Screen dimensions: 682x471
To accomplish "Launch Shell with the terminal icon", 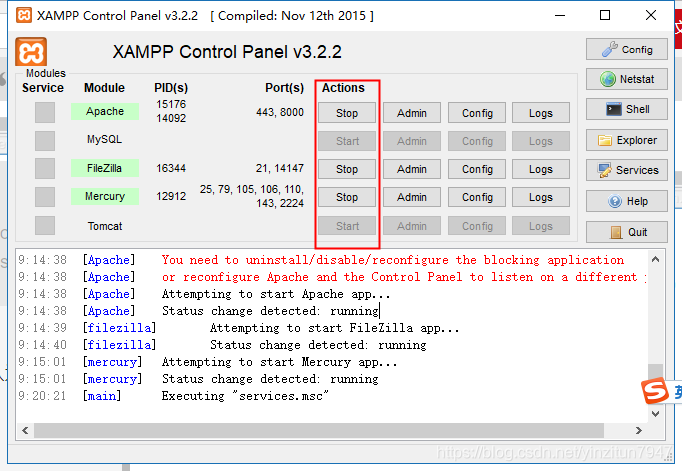I will pos(626,109).
